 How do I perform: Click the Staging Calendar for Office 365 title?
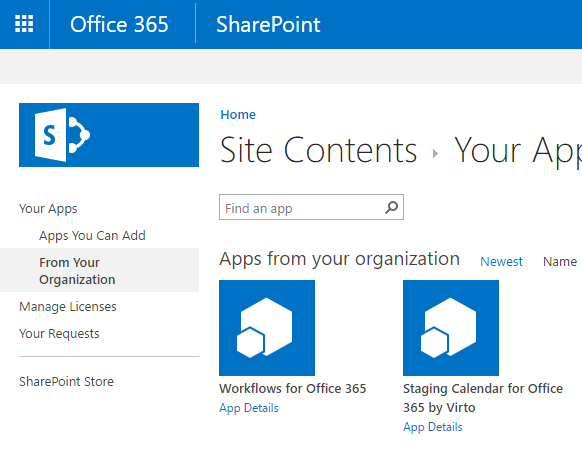pos(483,398)
